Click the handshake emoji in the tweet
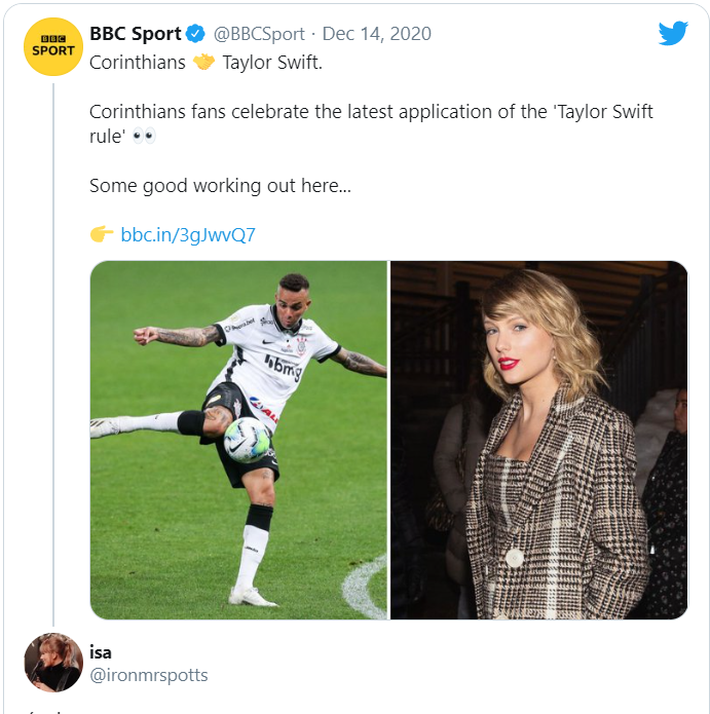The image size is (710, 714). point(204,62)
